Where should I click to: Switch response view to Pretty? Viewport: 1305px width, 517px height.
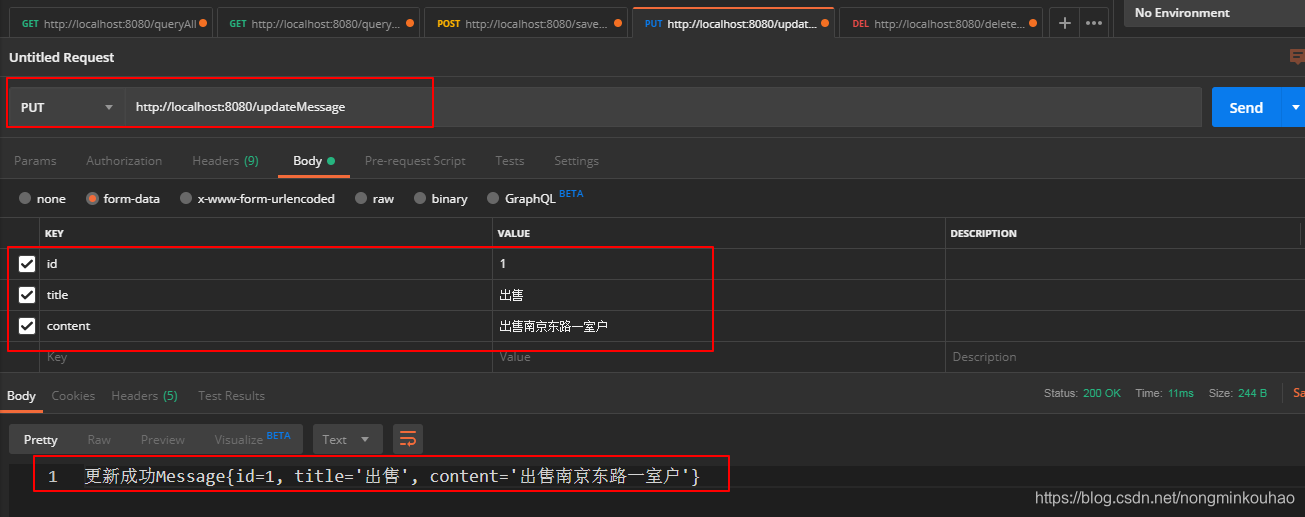pyautogui.click(x=41, y=439)
